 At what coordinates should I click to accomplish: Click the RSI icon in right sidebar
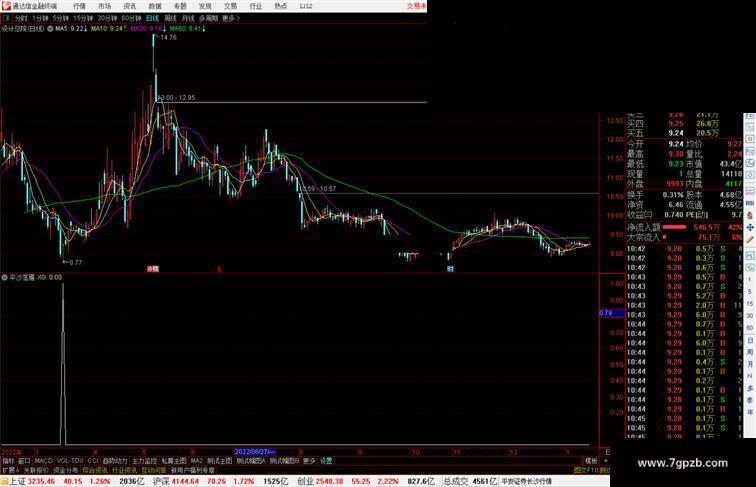750,203
